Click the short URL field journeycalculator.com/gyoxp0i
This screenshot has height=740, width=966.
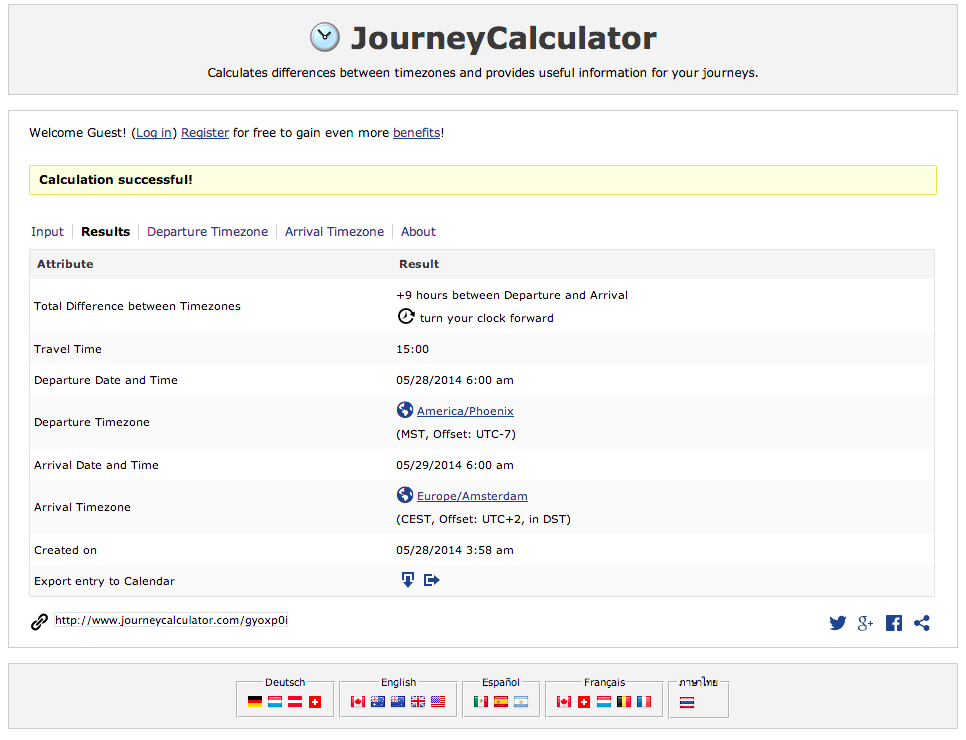coord(171,620)
